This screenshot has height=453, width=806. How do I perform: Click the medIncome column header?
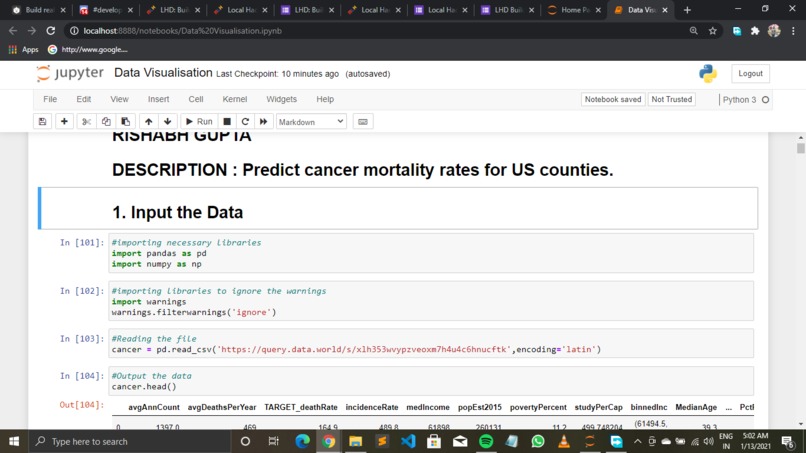pyautogui.click(x=428, y=407)
